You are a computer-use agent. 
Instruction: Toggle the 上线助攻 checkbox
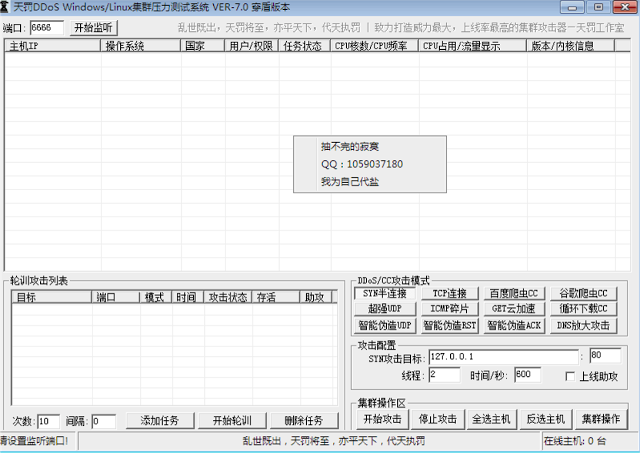pyautogui.click(x=570, y=376)
